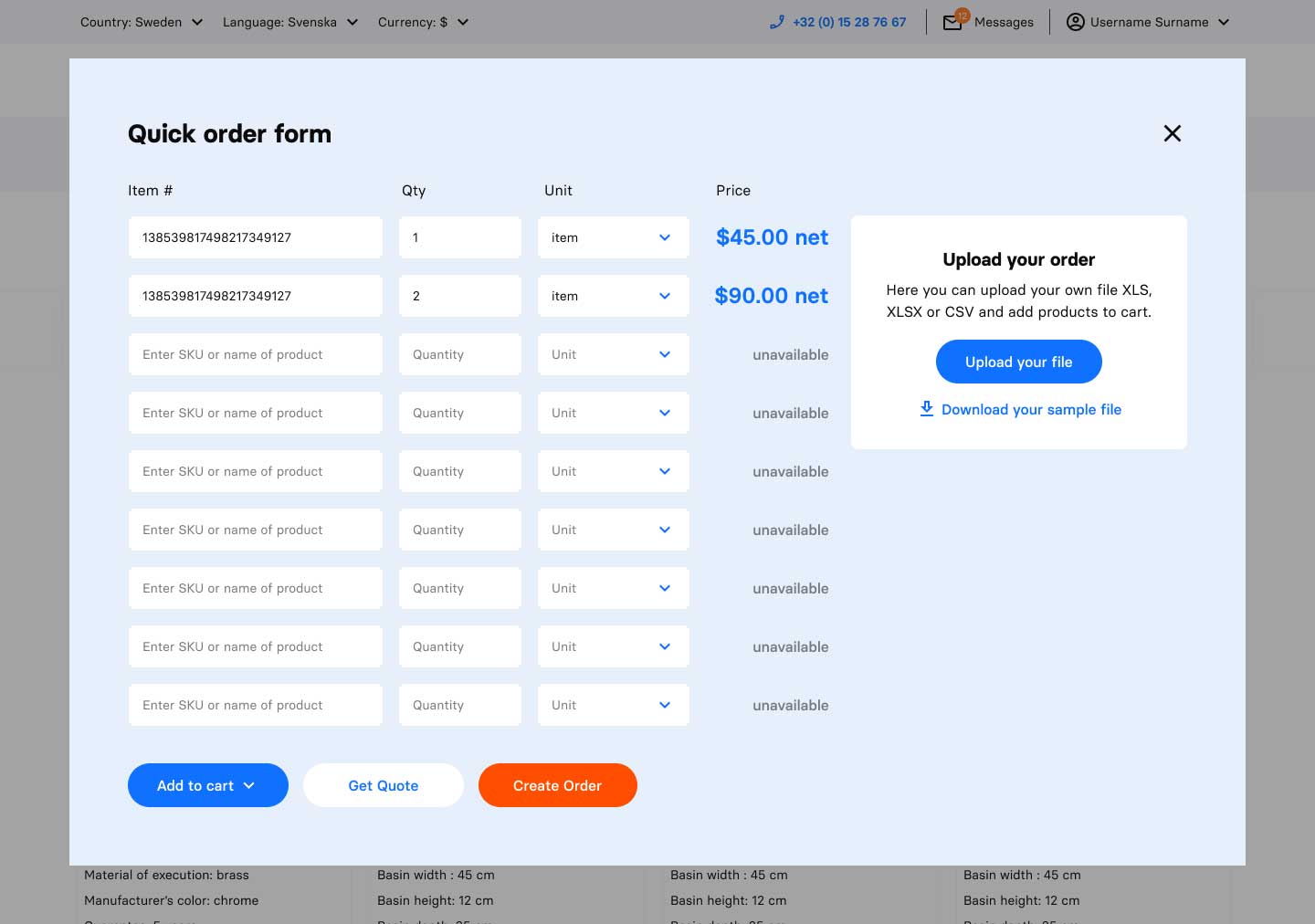Open the Unit dropdown in eighth row
The width and height of the screenshot is (1315, 924).
pyautogui.click(x=614, y=646)
